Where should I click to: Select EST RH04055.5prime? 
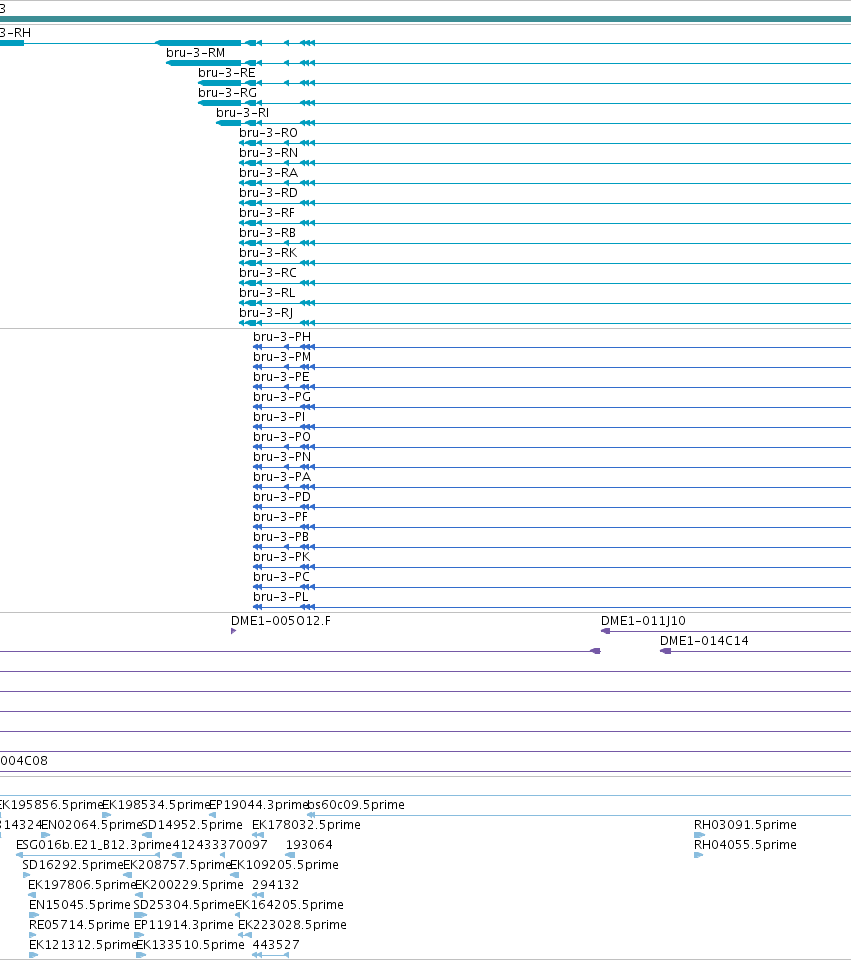745,845
